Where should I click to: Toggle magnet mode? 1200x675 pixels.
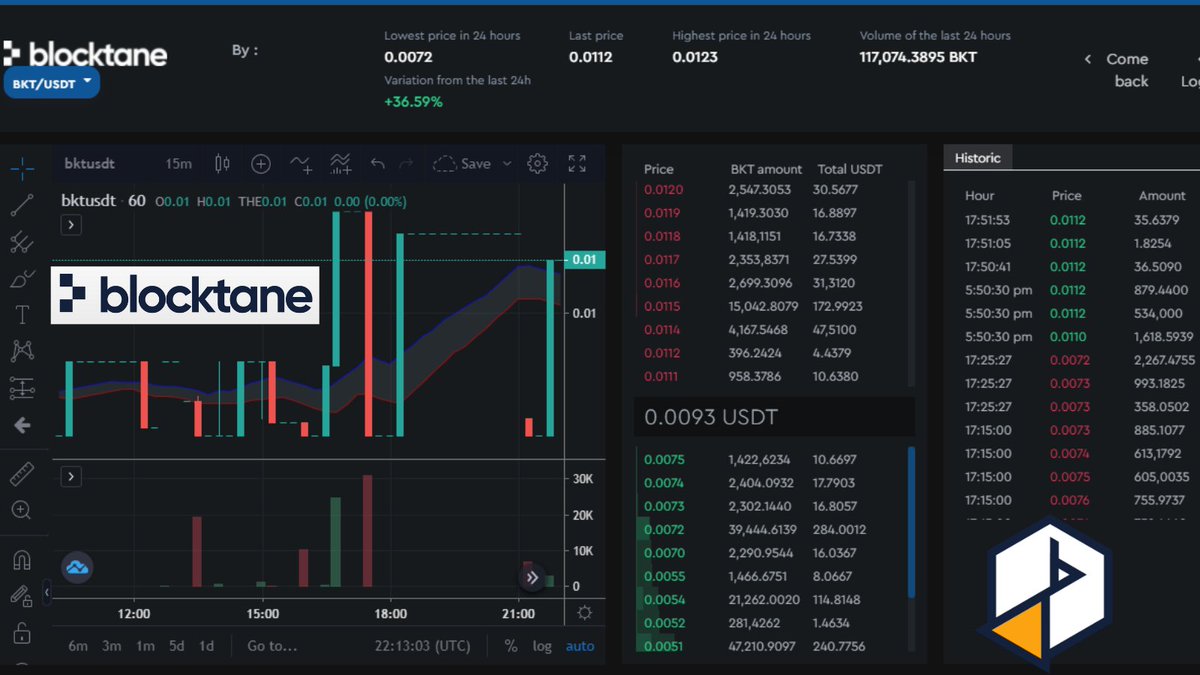22,560
